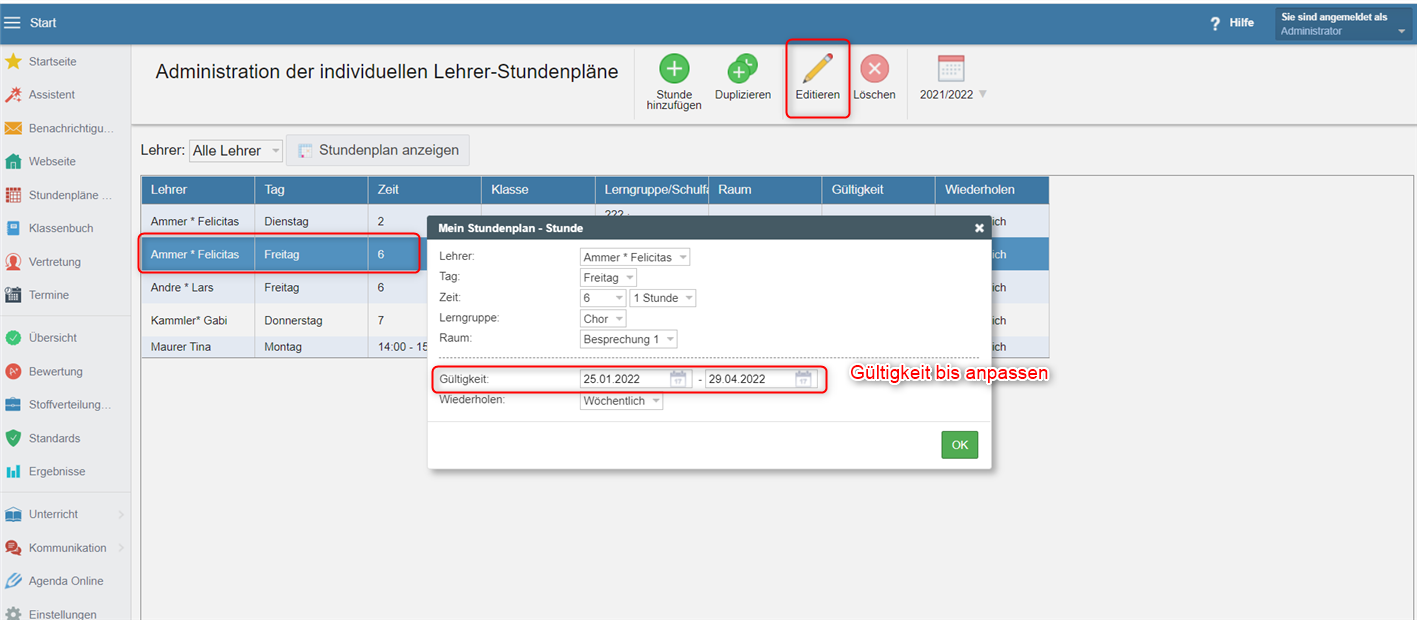1417x620 pixels.
Task: Click the Standards shield icon
Action: tap(13, 438)
